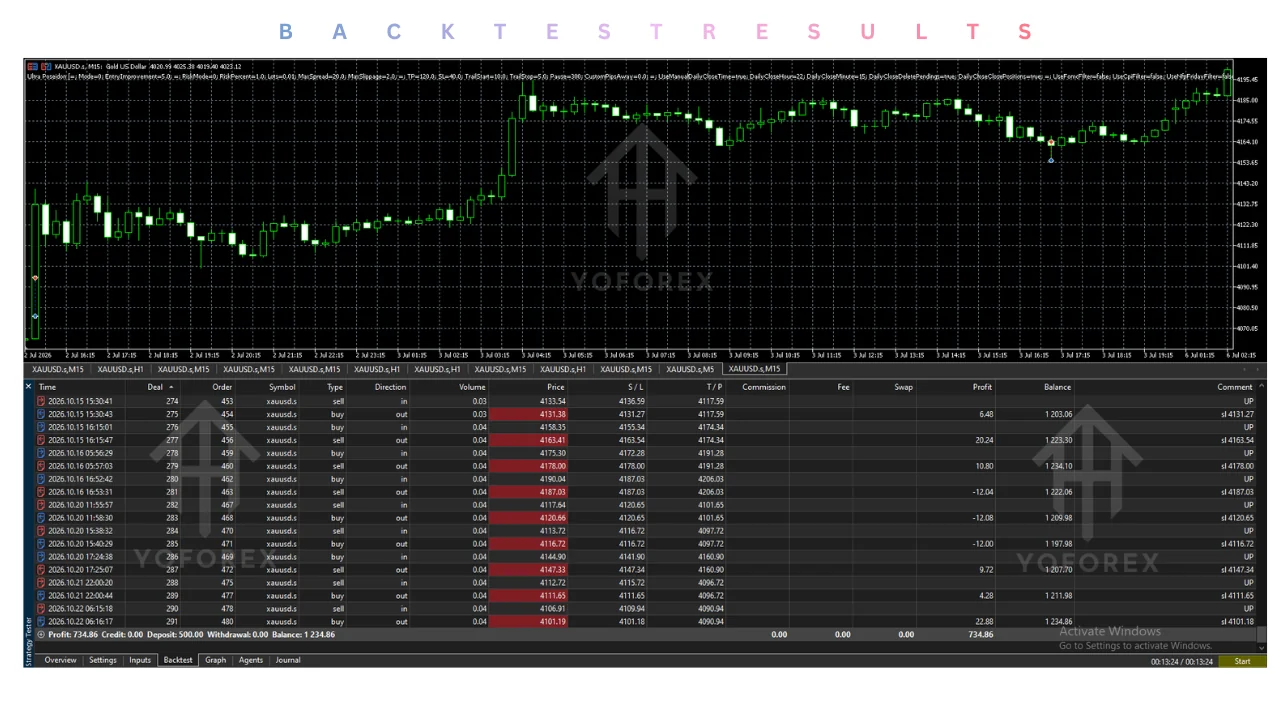Click the sell deal icon for deal 284
This screenshot has width=1280, height=720.
[x=41, y=531]
